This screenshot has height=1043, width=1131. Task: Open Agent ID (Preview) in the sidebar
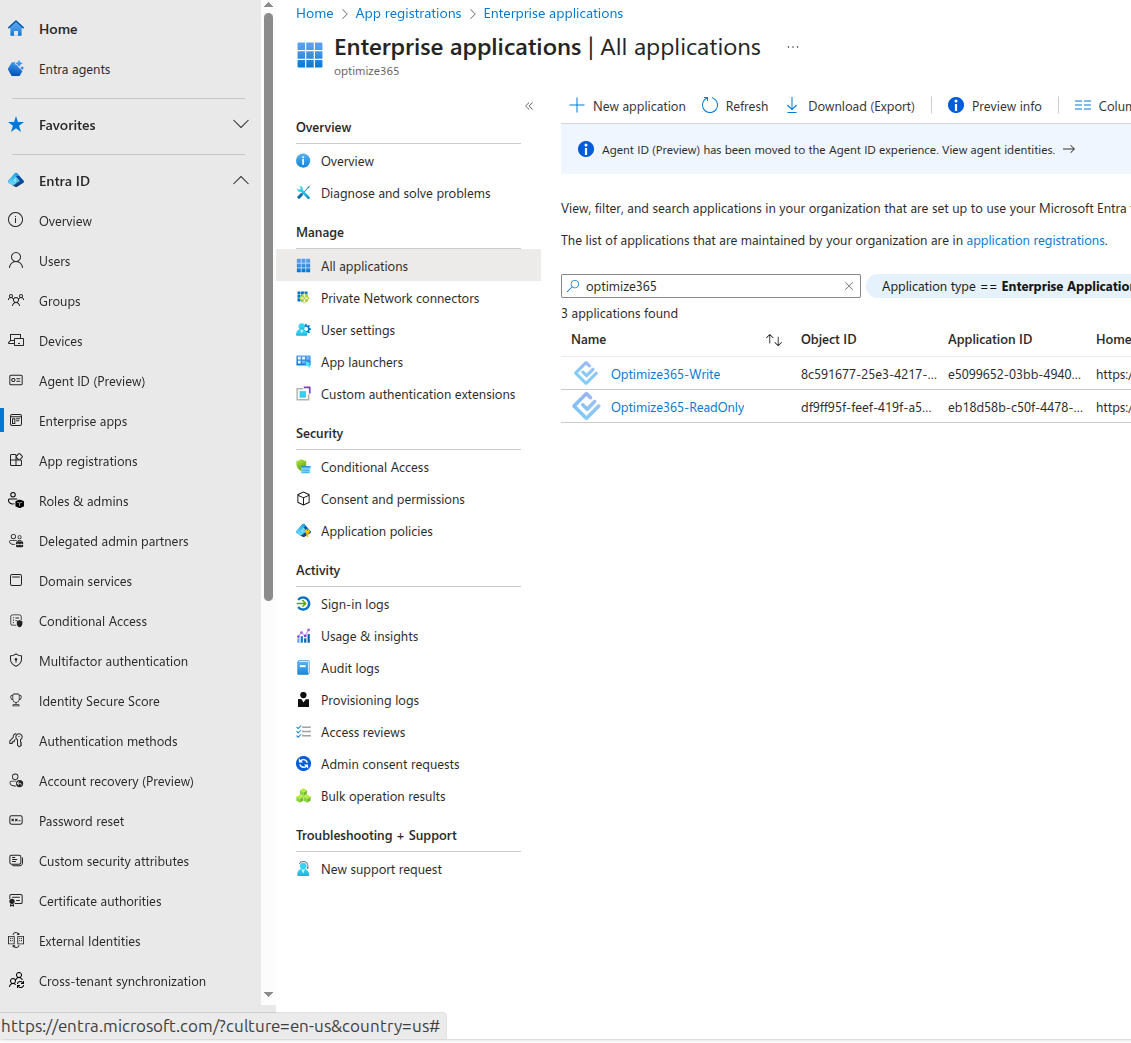(x=90, y=380)
